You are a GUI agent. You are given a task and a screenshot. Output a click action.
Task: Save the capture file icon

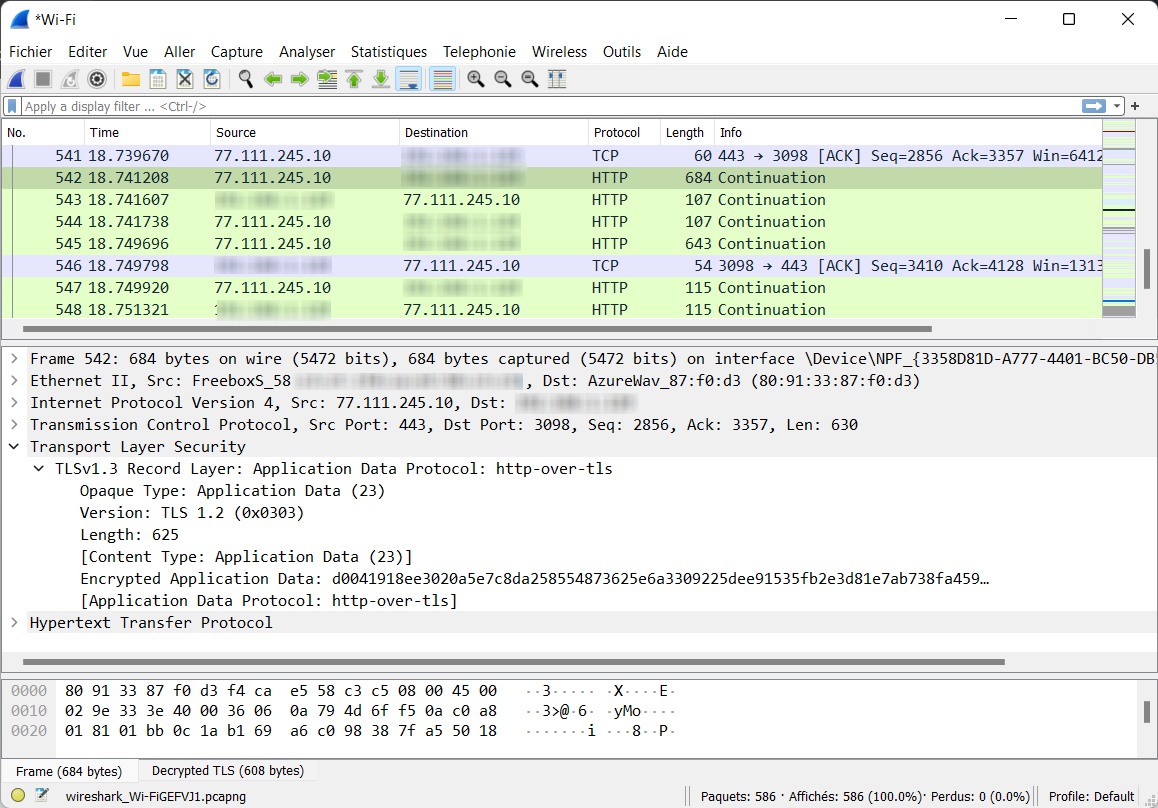point(157,79)
